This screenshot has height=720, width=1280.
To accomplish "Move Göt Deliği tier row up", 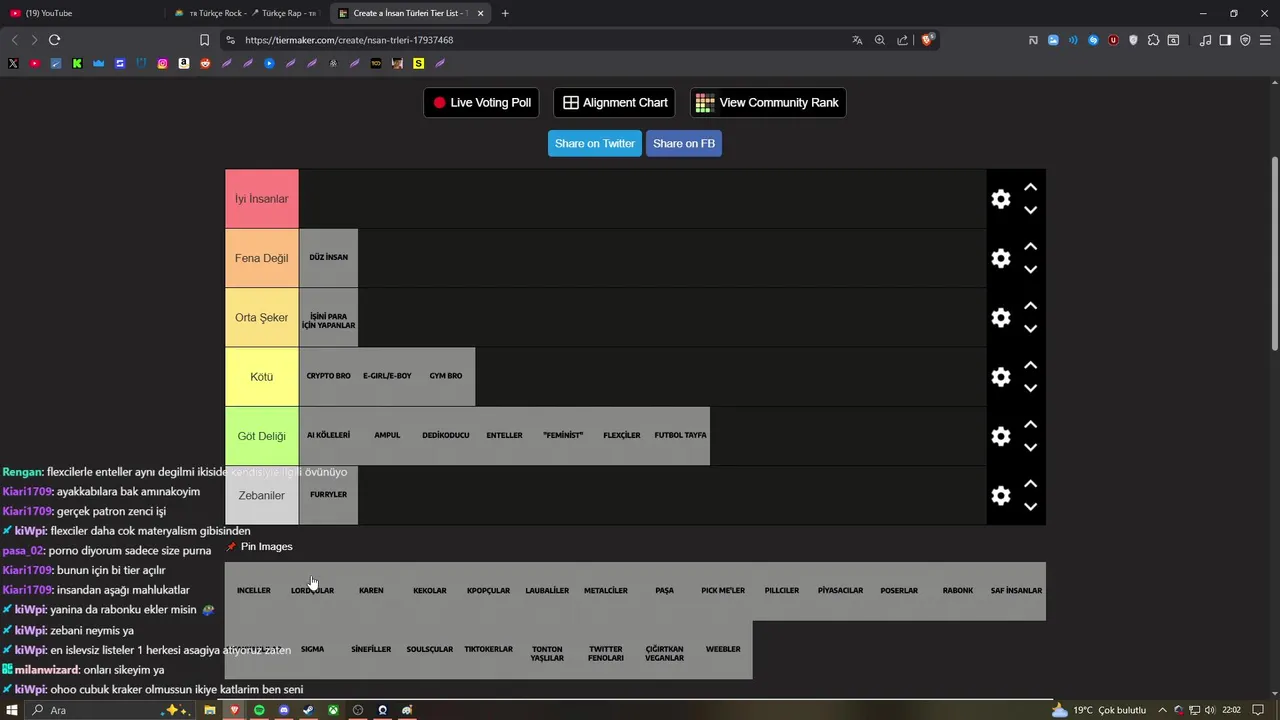I will click(1030, 425).
